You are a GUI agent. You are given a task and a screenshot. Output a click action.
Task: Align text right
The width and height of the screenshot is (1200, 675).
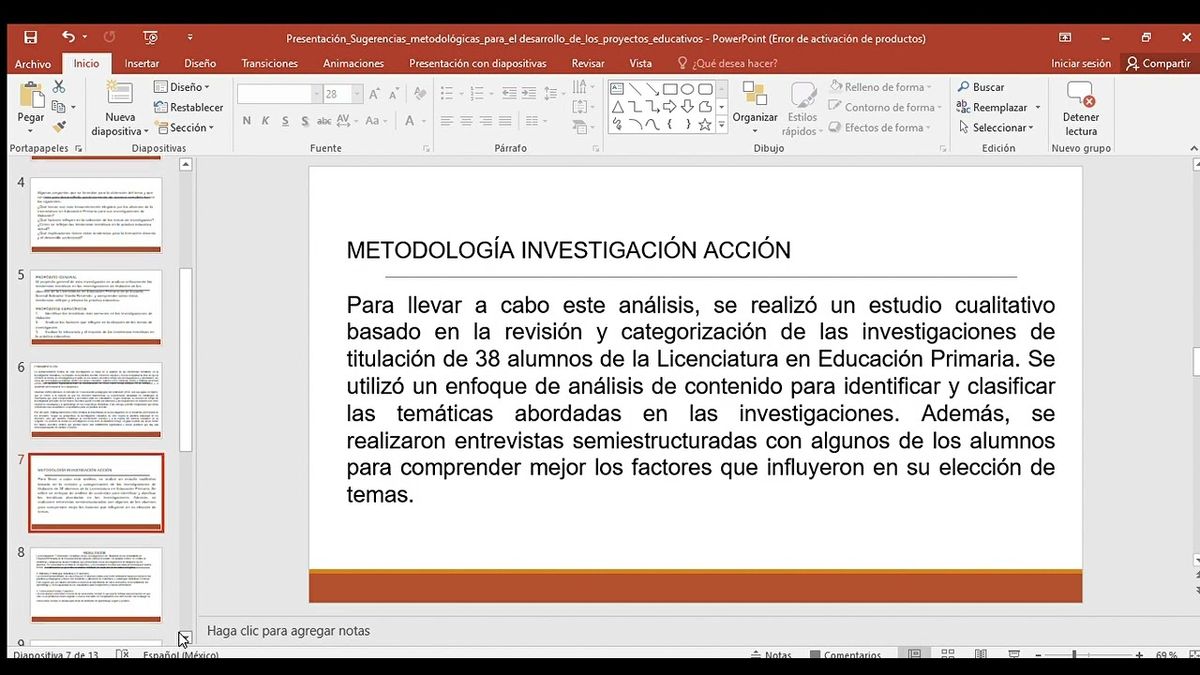click(486, 121)
